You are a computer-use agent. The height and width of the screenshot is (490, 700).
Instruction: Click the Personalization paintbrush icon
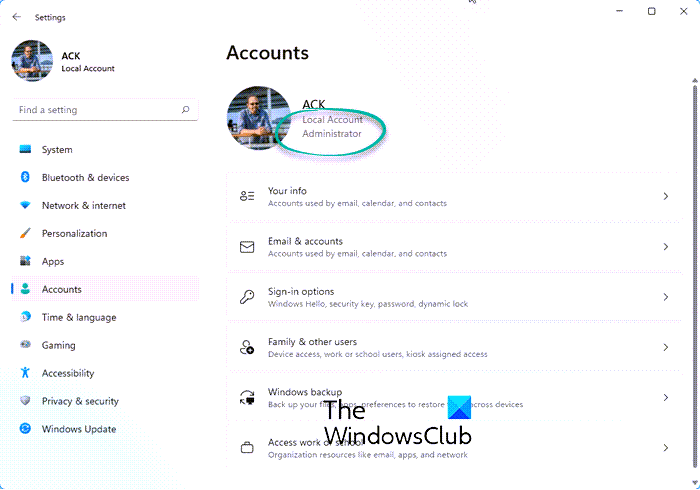pyautogui.click(x=25, y=233)
